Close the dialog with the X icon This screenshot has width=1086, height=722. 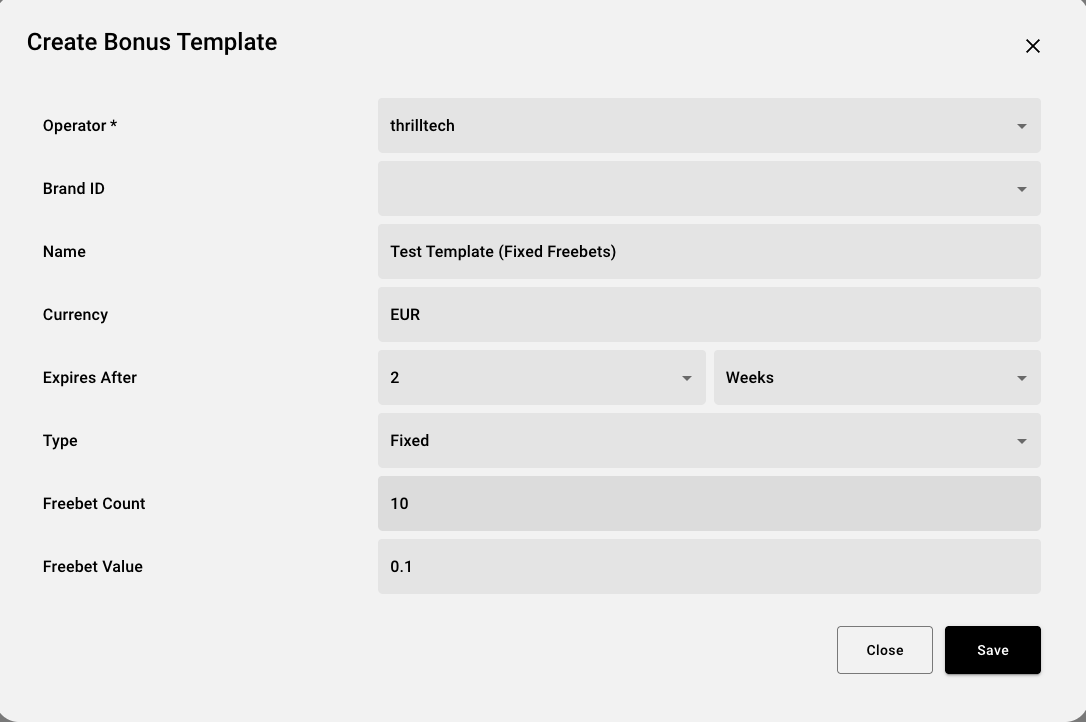(x=1033, y=46)
